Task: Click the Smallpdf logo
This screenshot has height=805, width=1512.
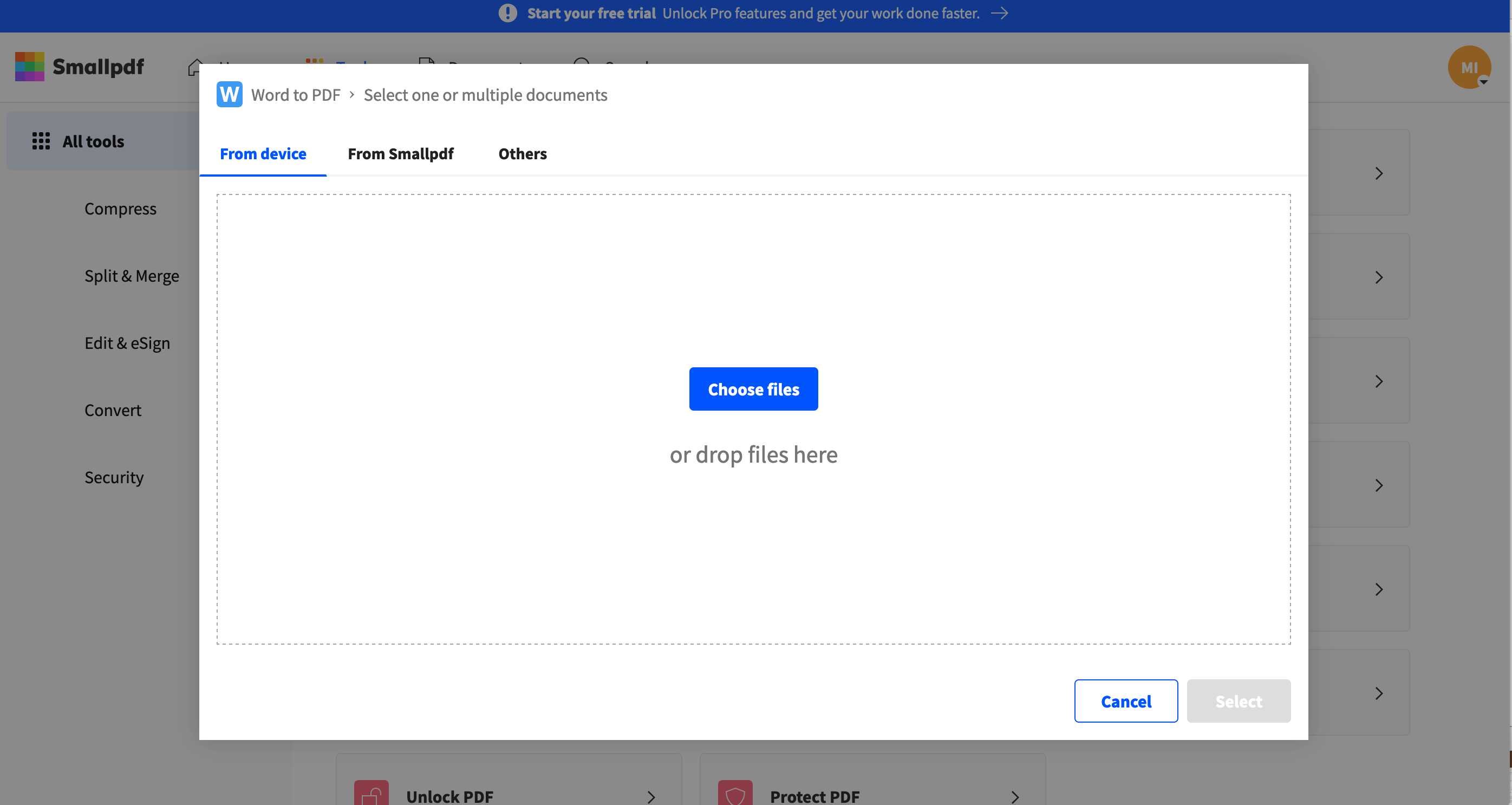Action: pos(79,66)
